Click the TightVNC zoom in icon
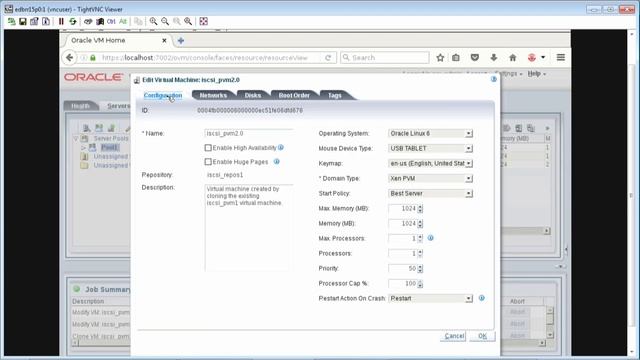The width and height of the screenshot is (640, 360). (x=153, y=21)
